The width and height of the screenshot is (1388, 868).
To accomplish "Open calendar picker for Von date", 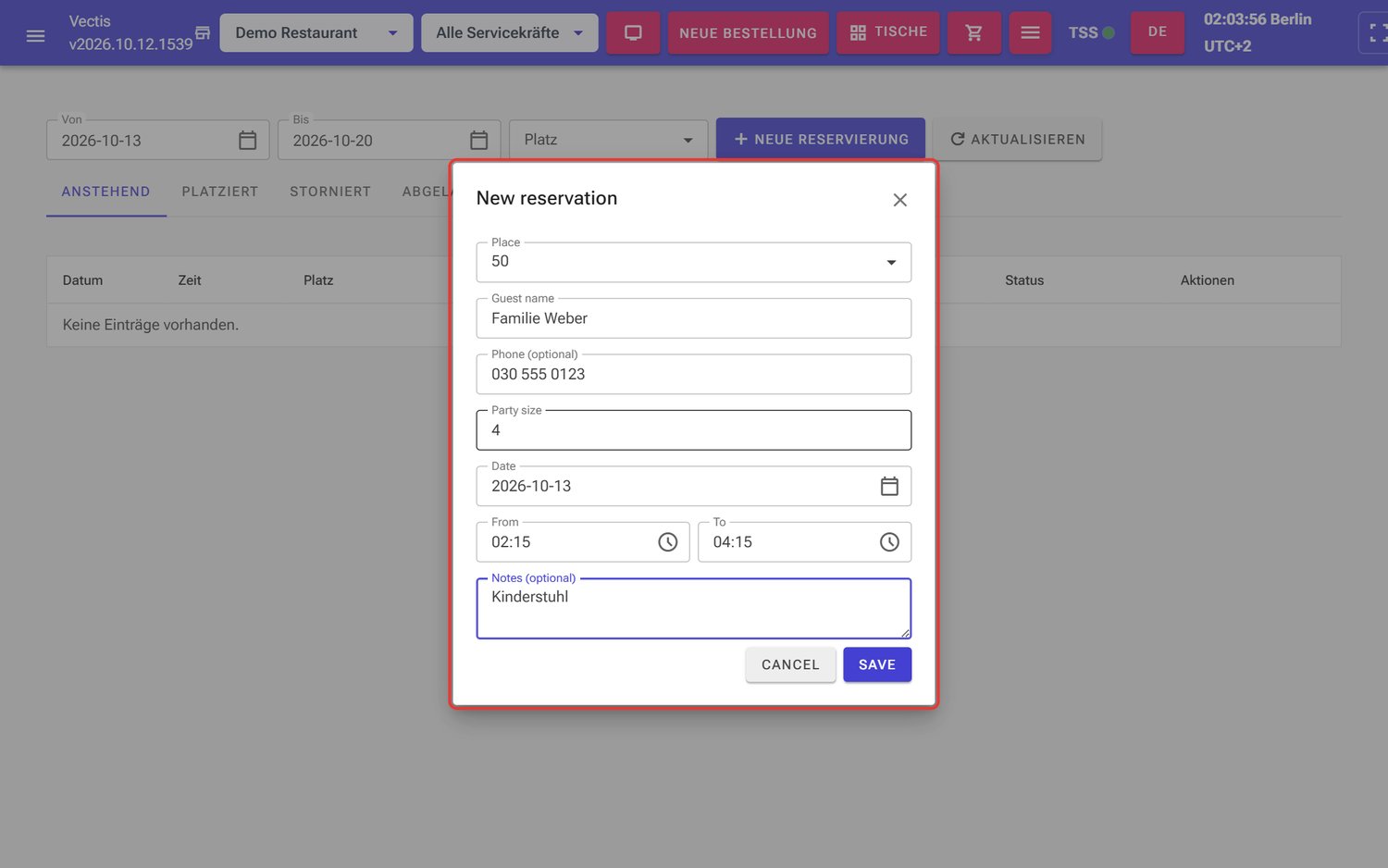I will click(x=247, y=141).
